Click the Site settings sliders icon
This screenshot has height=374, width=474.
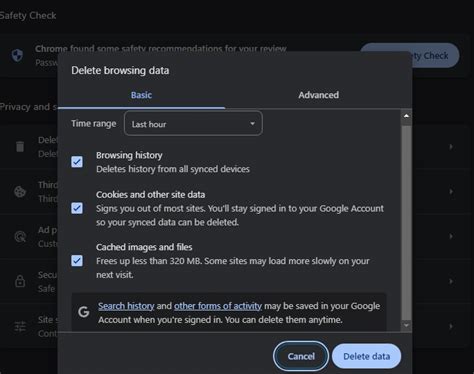(20, 327)
